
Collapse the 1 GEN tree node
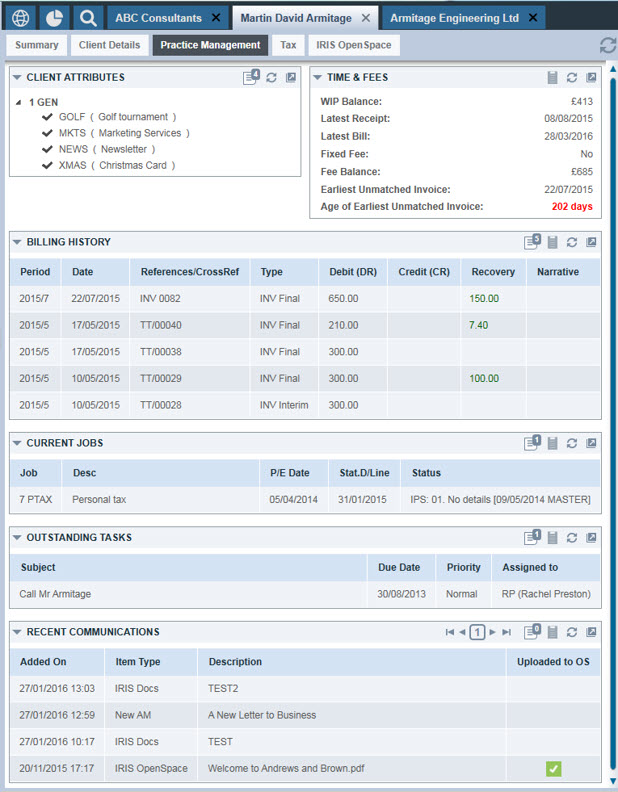(19, 102)
